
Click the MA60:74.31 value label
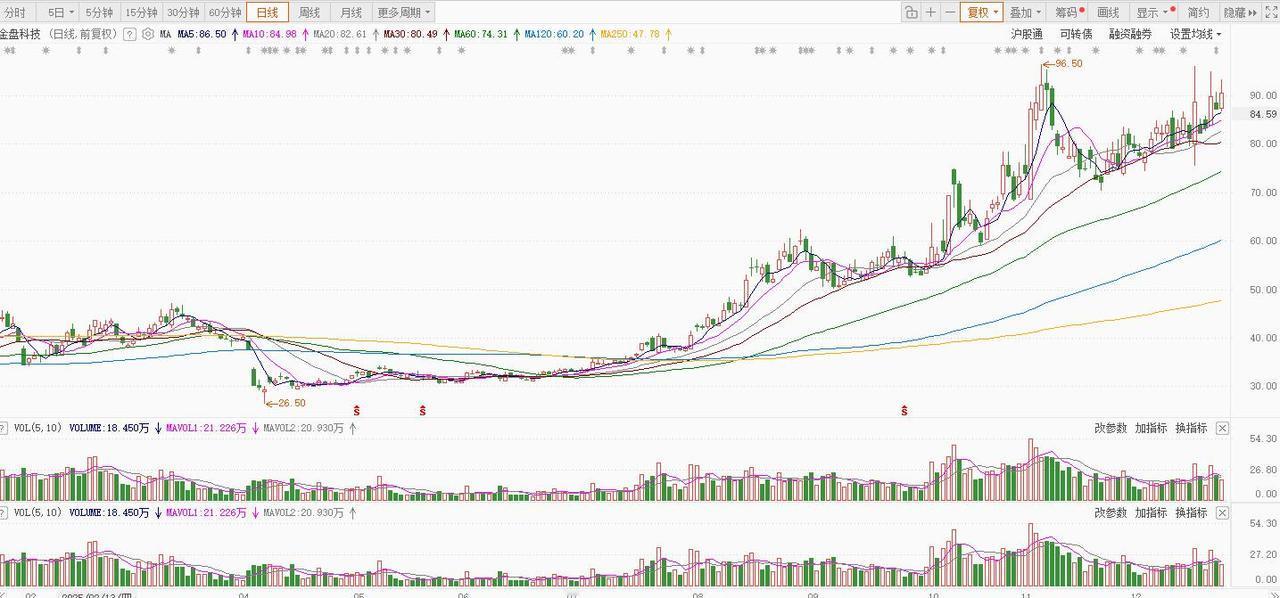pyautogui.click(x=481, y=34)
